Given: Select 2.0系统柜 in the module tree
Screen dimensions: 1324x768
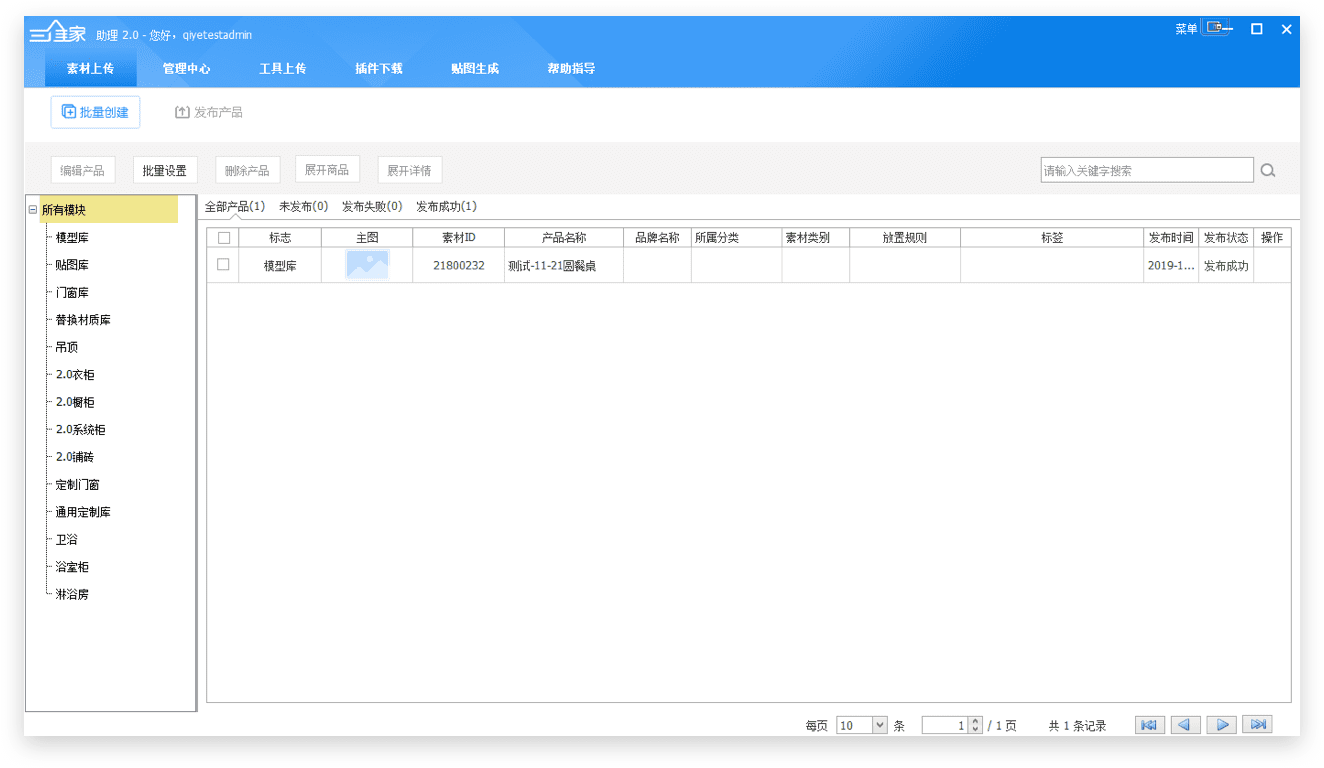Looking at the screenshot, I should pyautogui.click(x=81, y=430).
